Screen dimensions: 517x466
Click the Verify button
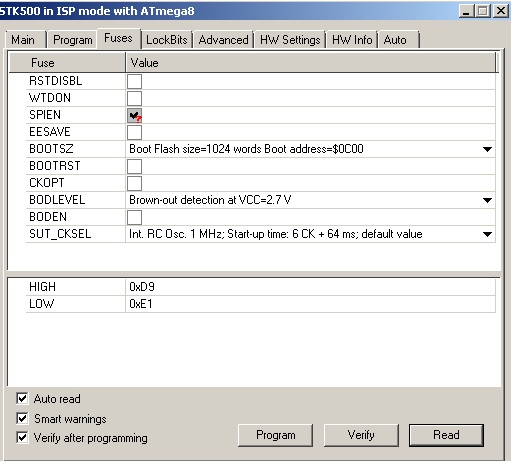(361, 435)
